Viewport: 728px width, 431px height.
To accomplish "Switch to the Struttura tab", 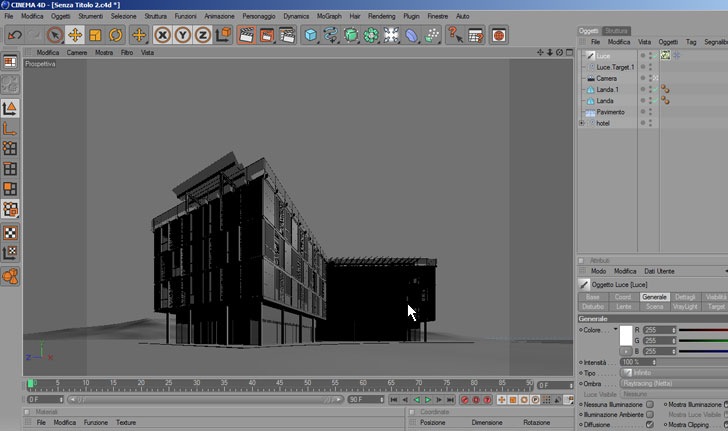I will click(616, 31).
